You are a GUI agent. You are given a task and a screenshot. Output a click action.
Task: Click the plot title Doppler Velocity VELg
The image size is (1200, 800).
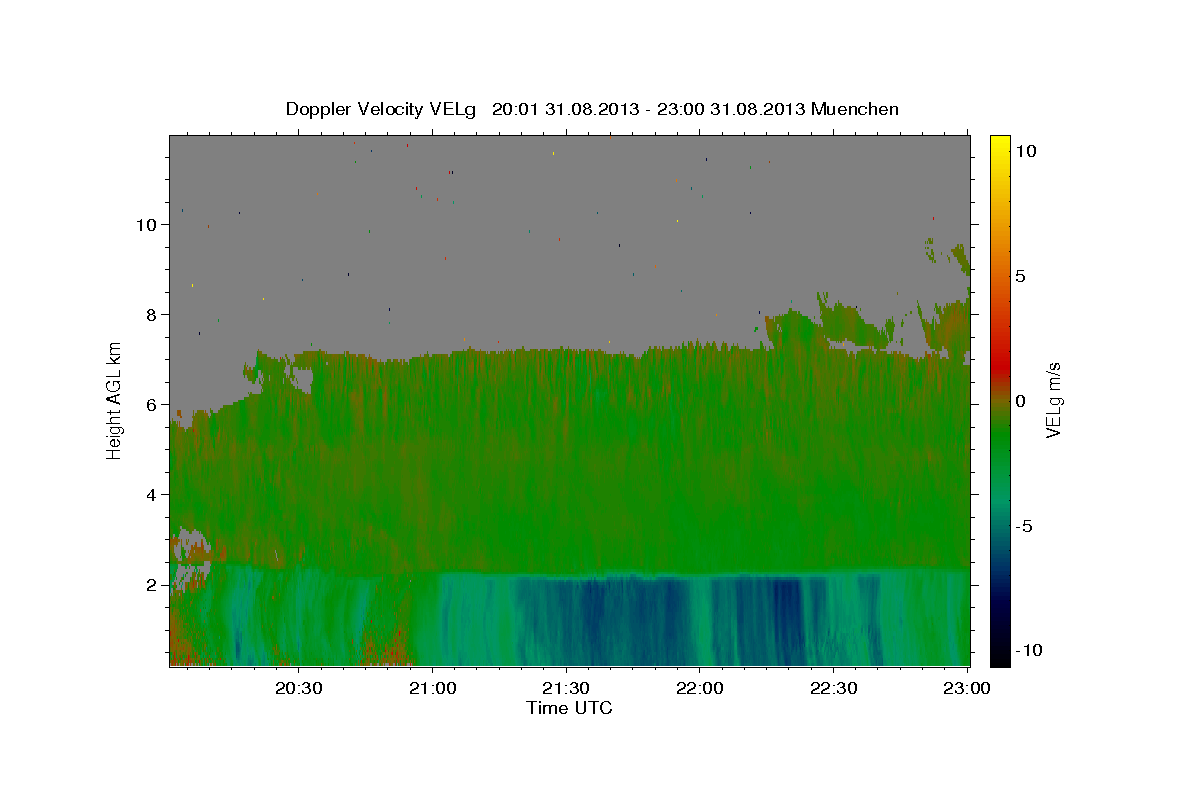(592, 109)
